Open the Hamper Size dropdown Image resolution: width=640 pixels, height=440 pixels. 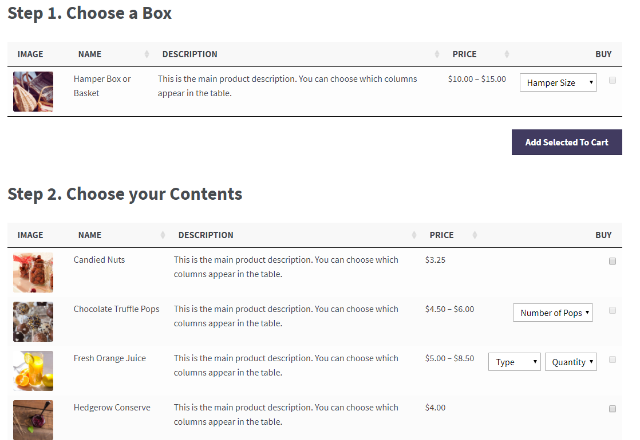coord(558,83)
